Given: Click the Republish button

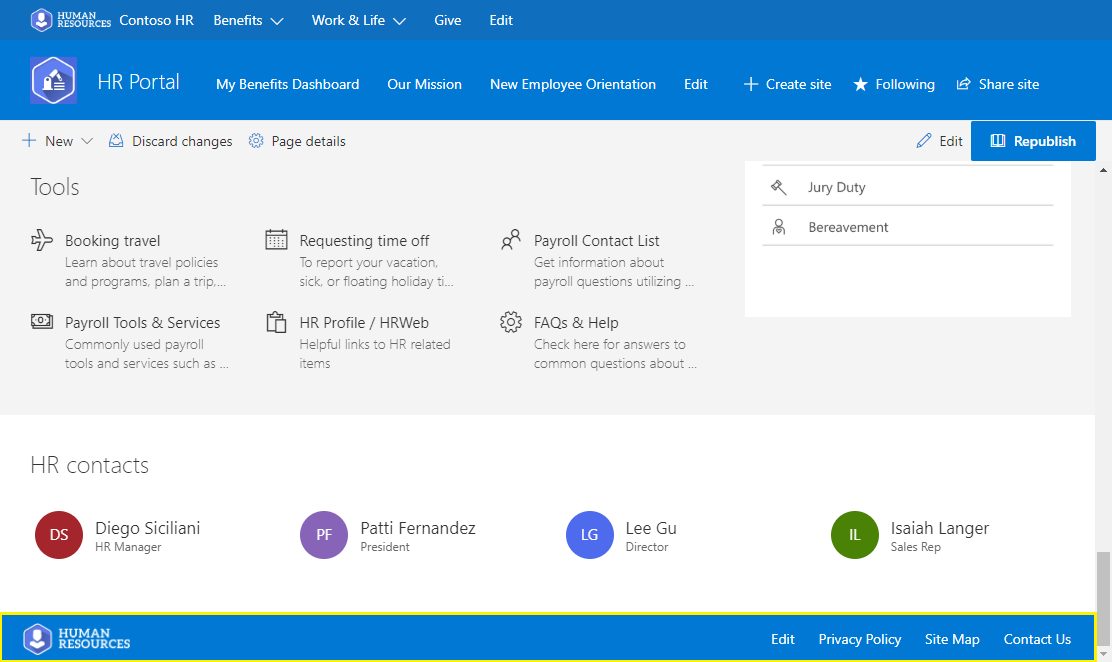Looking at the screenshot, I should point(1033,141).
